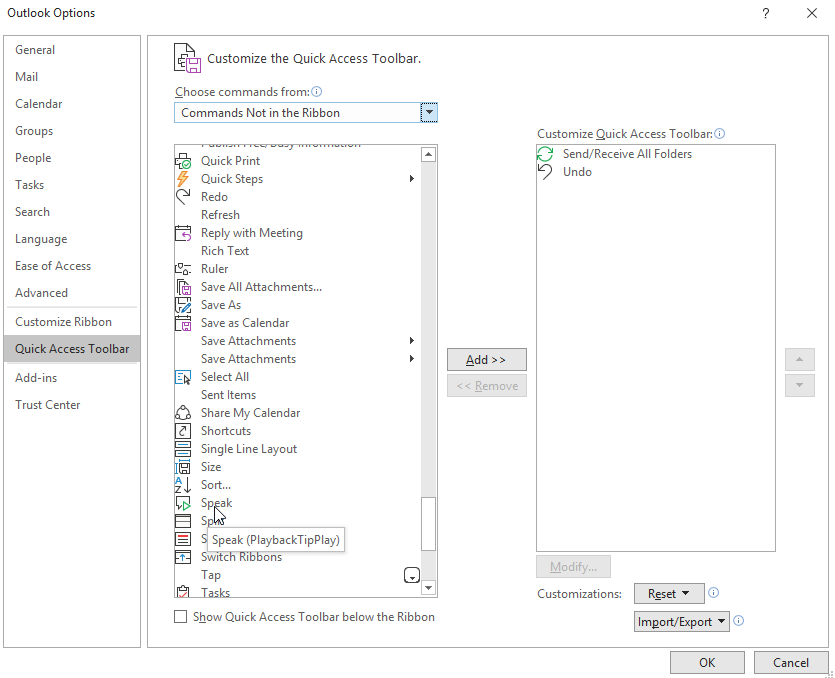Enable Show Quick Access Toolbar below Ribbon

(x=181, y=617)
